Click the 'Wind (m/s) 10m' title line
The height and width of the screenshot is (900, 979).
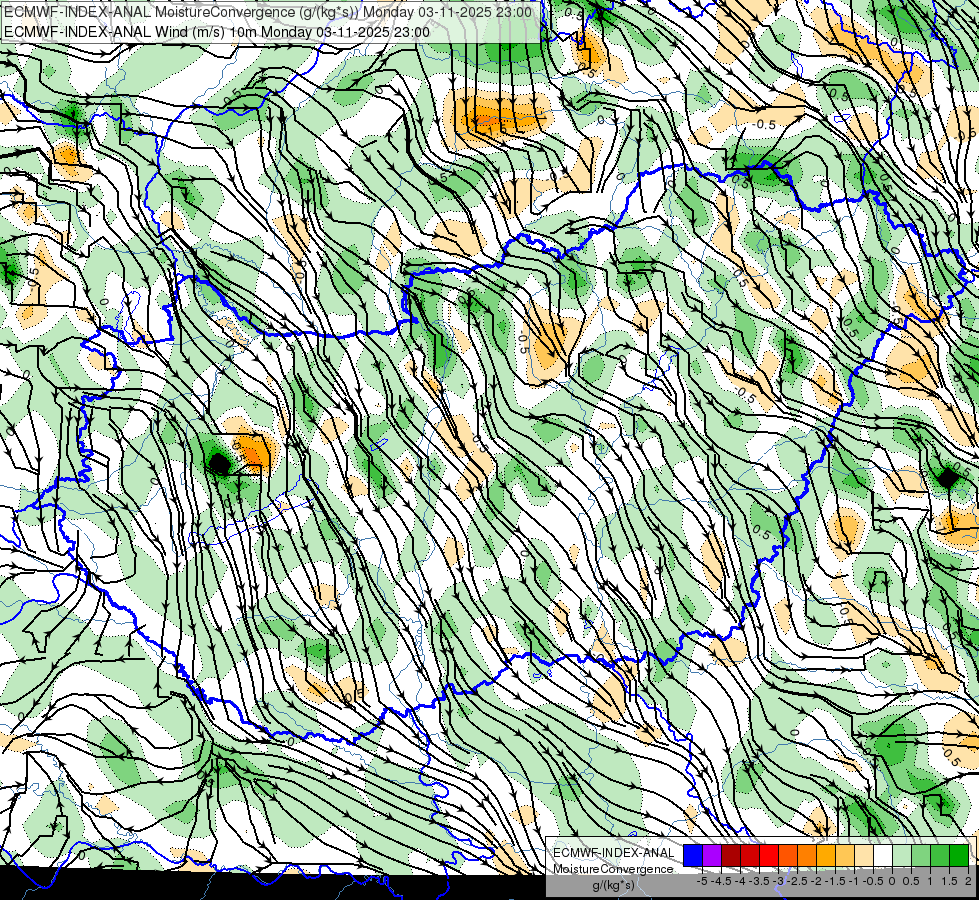coord(217,32)
